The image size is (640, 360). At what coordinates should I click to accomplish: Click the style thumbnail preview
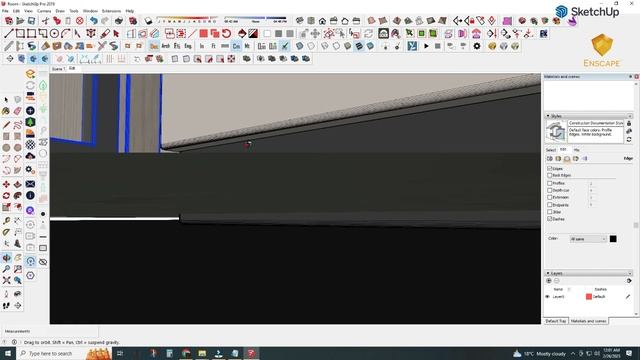click(x=556, y=131)
